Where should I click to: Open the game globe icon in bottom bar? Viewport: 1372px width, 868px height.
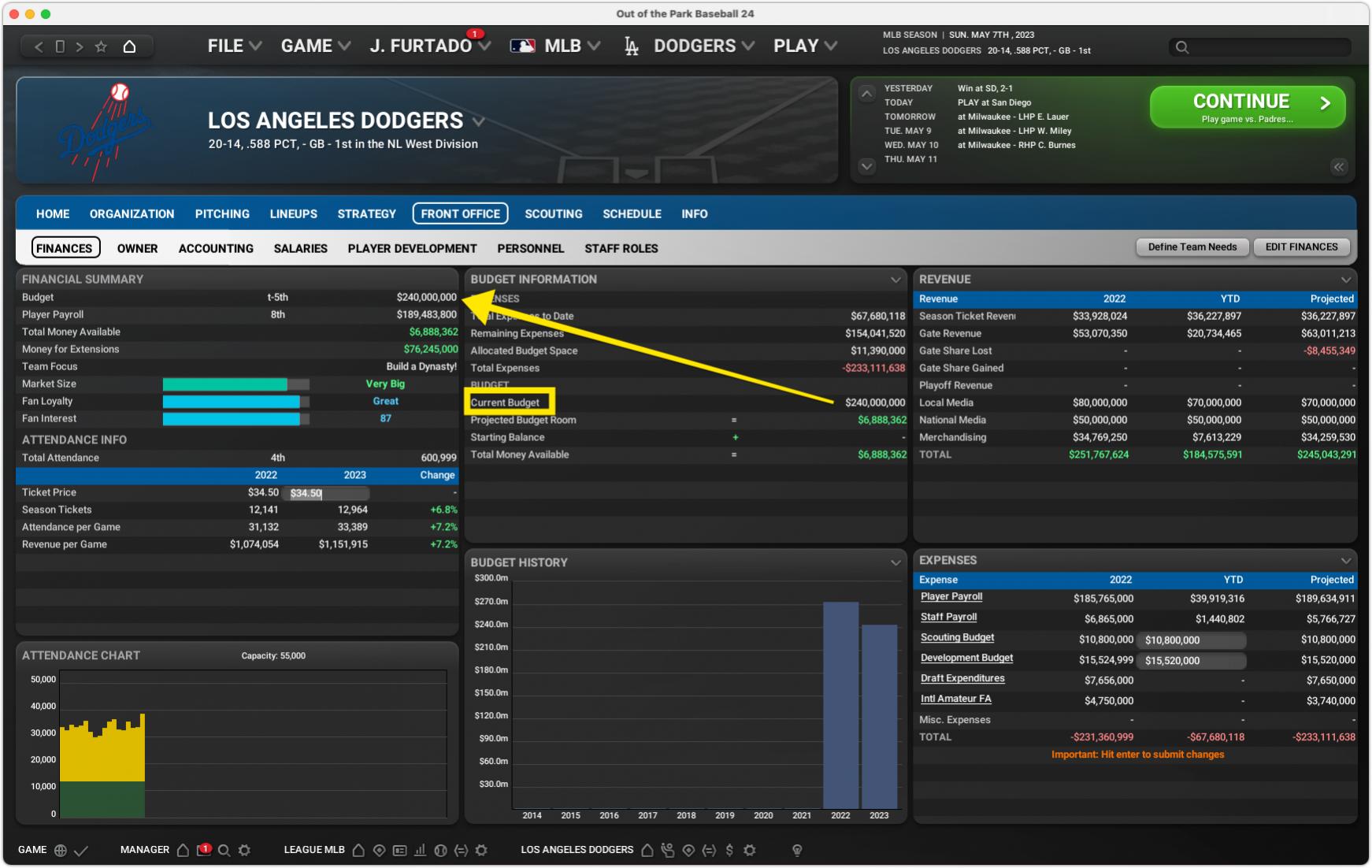tap(61, 850)
